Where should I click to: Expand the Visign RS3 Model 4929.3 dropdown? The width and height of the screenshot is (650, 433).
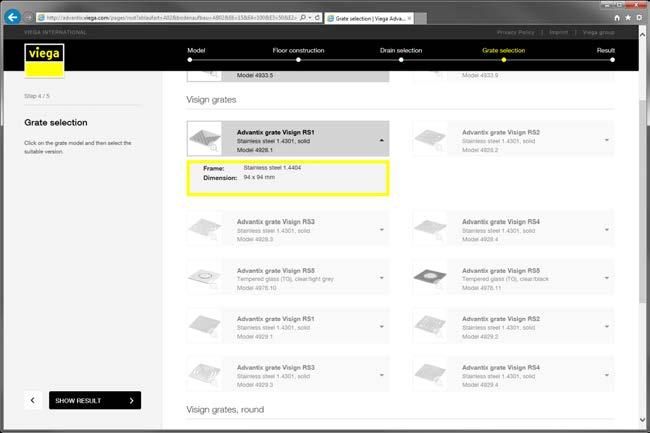click(x=381, y=375)
